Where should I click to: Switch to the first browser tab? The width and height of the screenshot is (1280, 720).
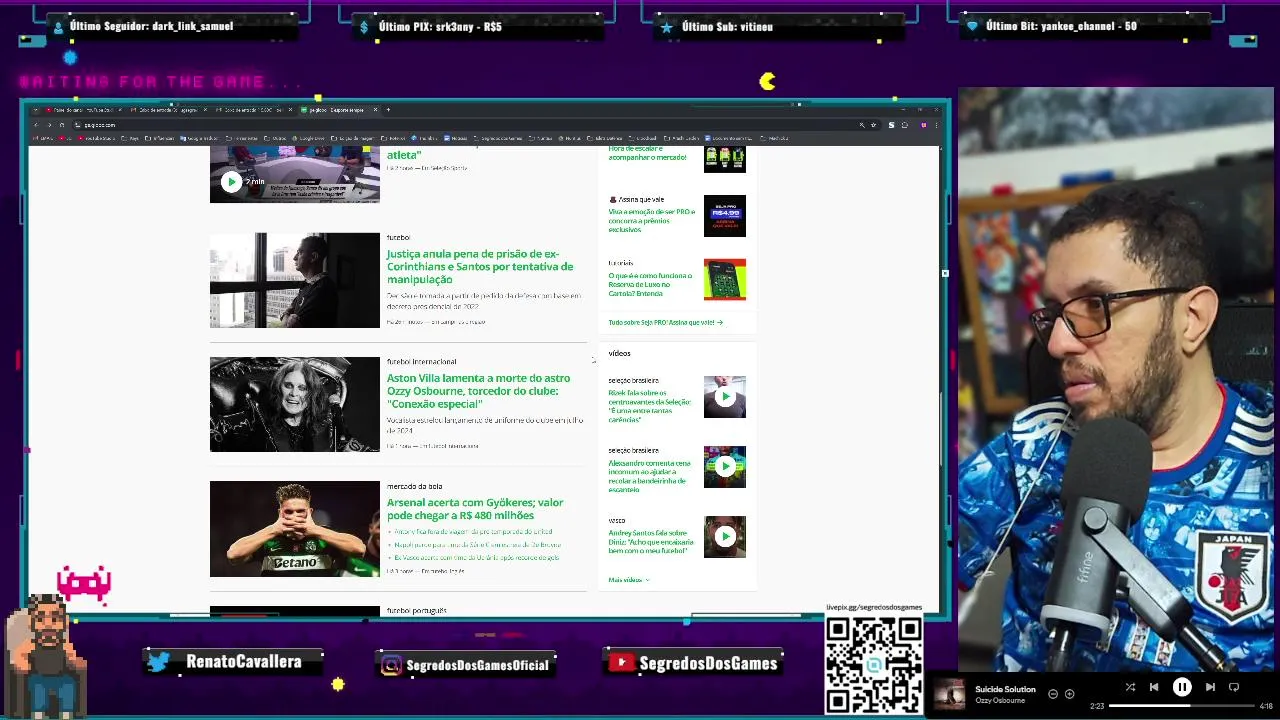[x=84, y=110]
